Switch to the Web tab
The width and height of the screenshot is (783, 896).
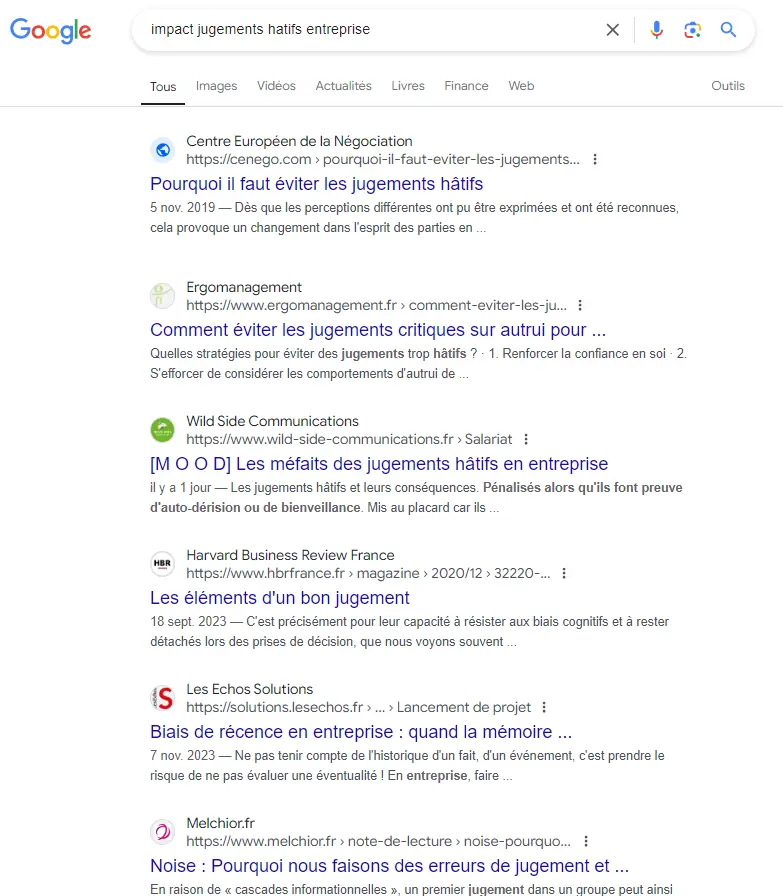coord(521,86)
